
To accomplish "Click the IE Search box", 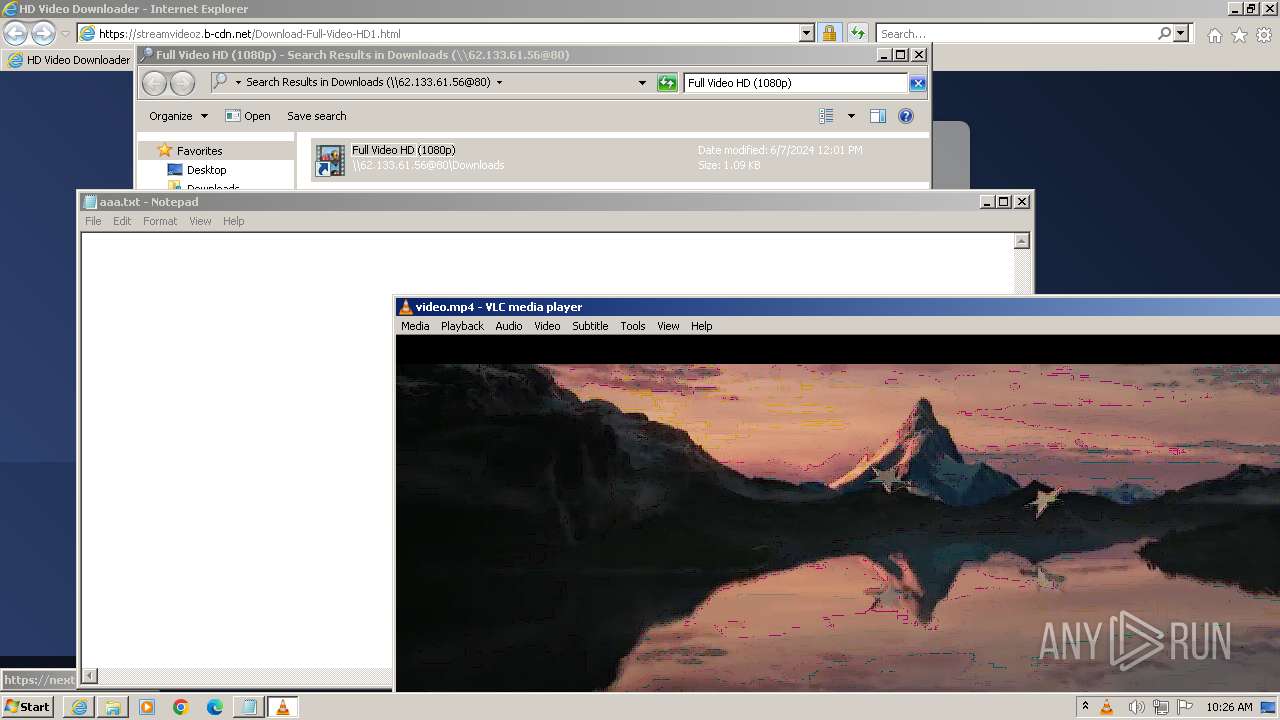I will pyautogui.click(x=1017, y=33).
